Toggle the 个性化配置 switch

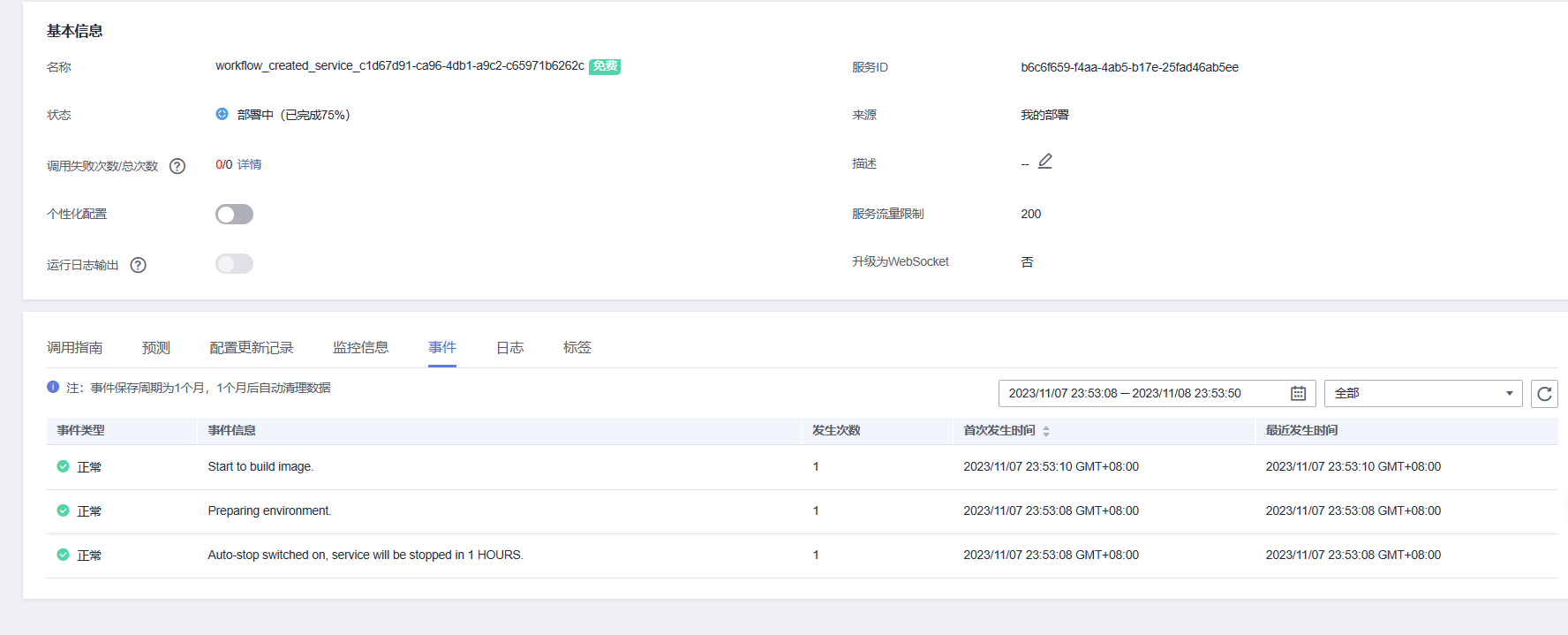pyautogui.click(x=234, y=215)
